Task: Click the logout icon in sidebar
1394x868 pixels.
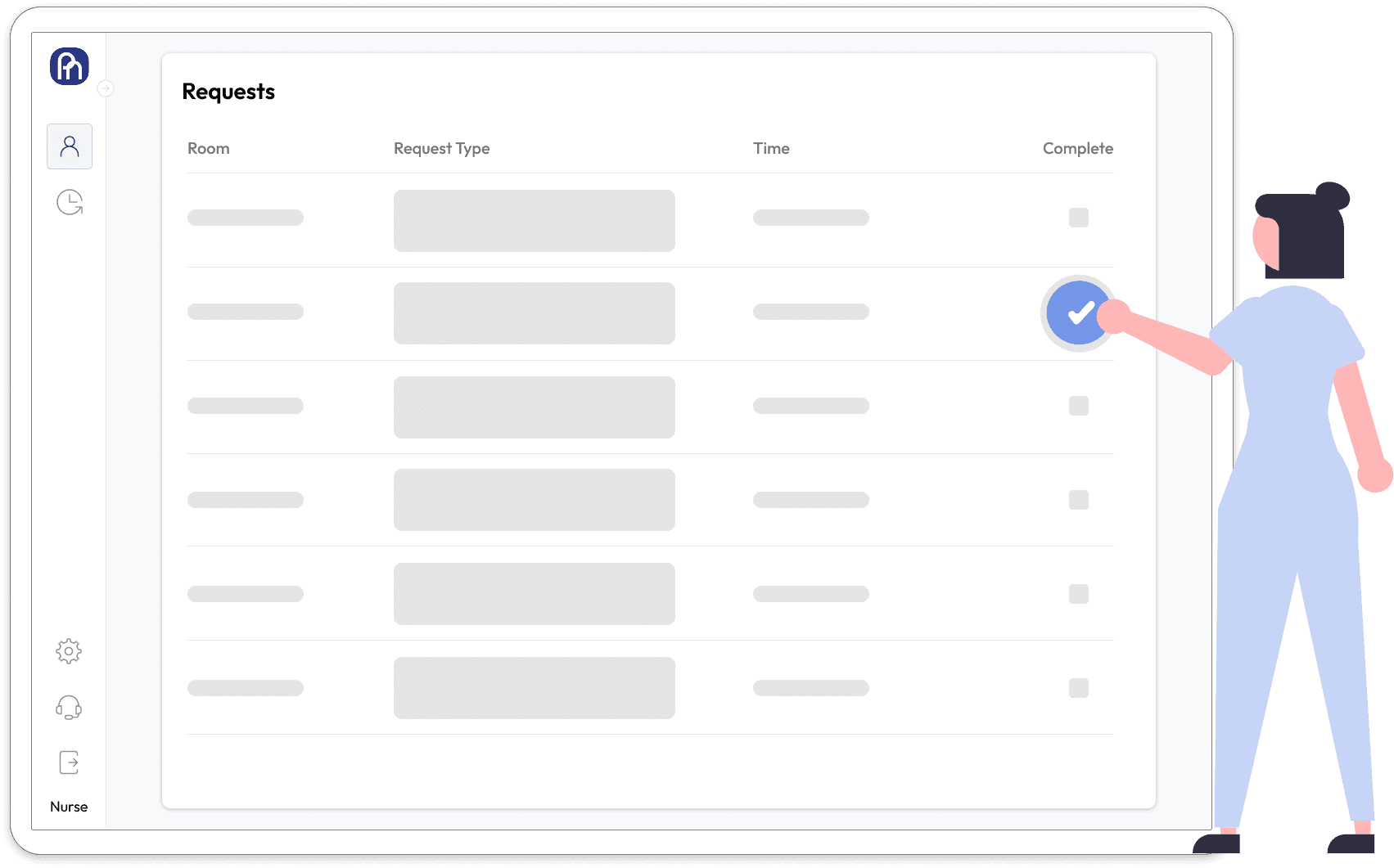Action: tap(69, 762)
